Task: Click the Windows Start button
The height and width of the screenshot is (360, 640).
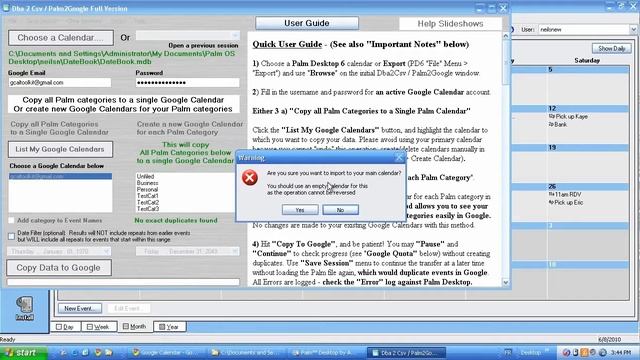Action: [x=24, y=352]
